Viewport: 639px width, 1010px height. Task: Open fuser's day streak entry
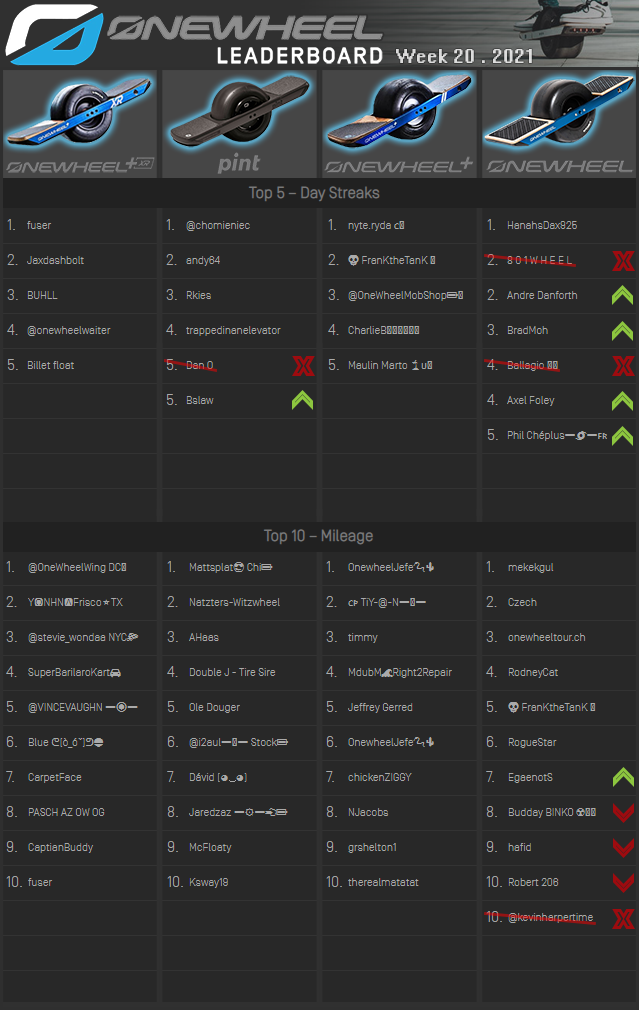[39, 226]
